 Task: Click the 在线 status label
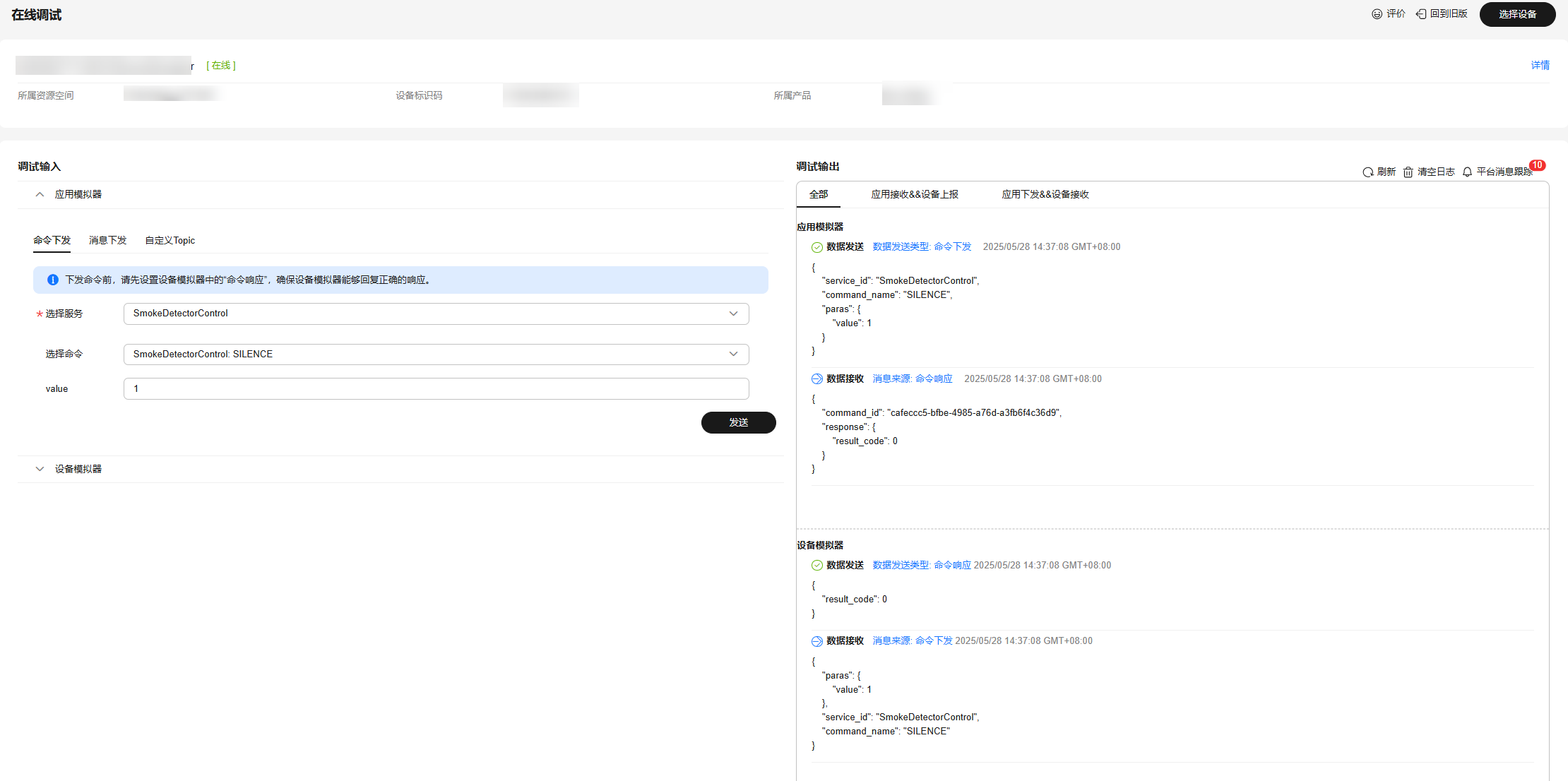coord(221,66)
